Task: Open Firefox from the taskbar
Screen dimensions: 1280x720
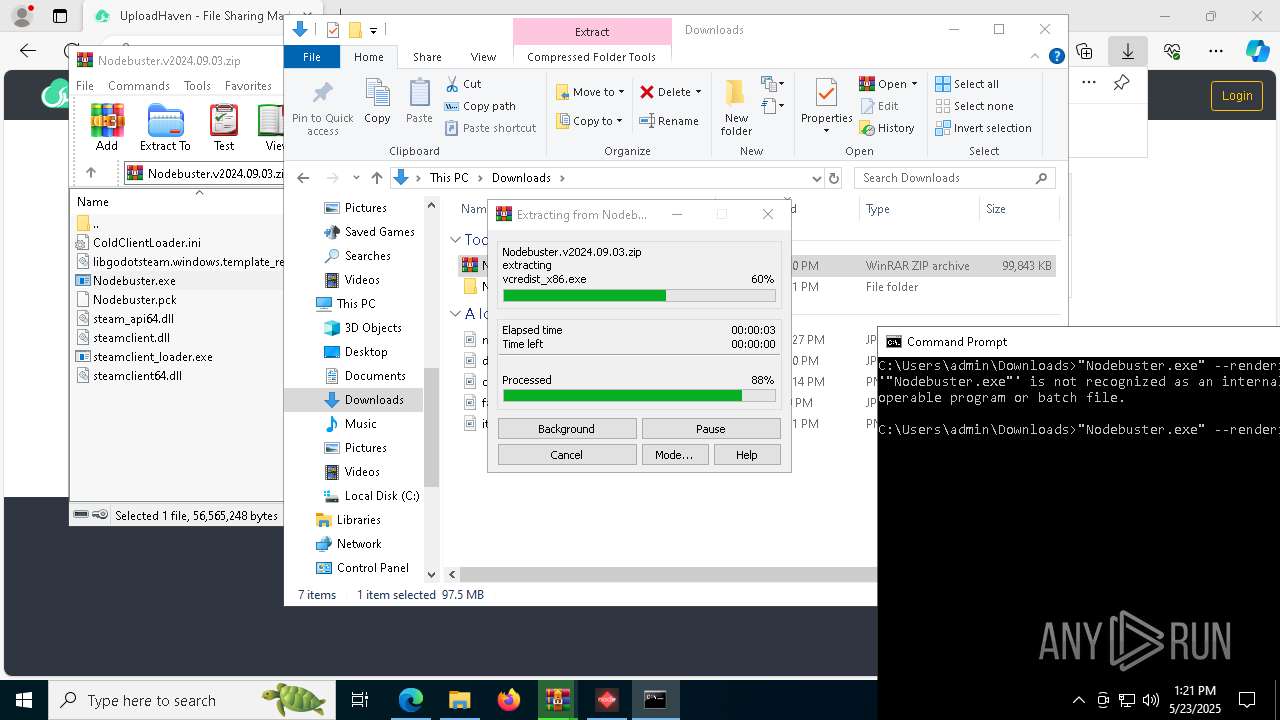Action: click(509, 700)
